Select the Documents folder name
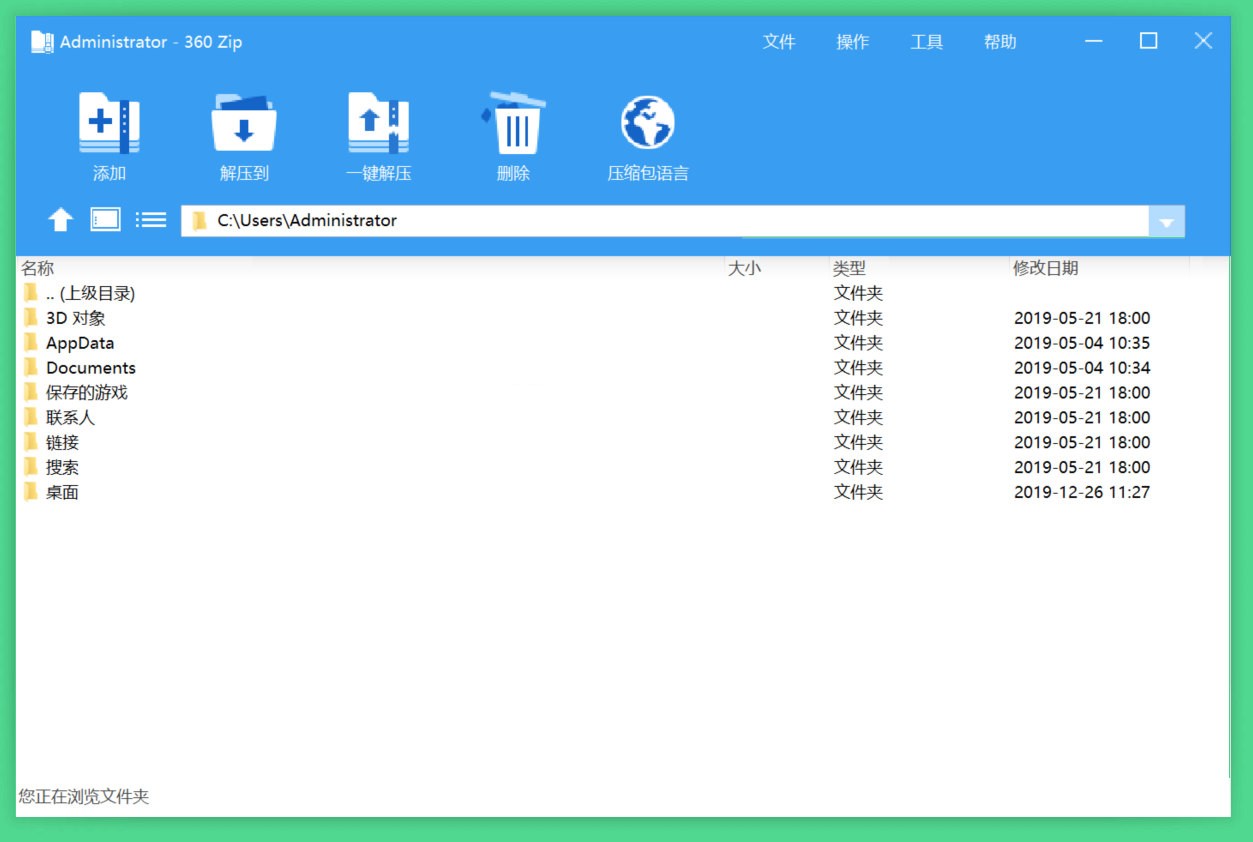The width and height of the screenshot is (1253, 842). pos(91,368)
